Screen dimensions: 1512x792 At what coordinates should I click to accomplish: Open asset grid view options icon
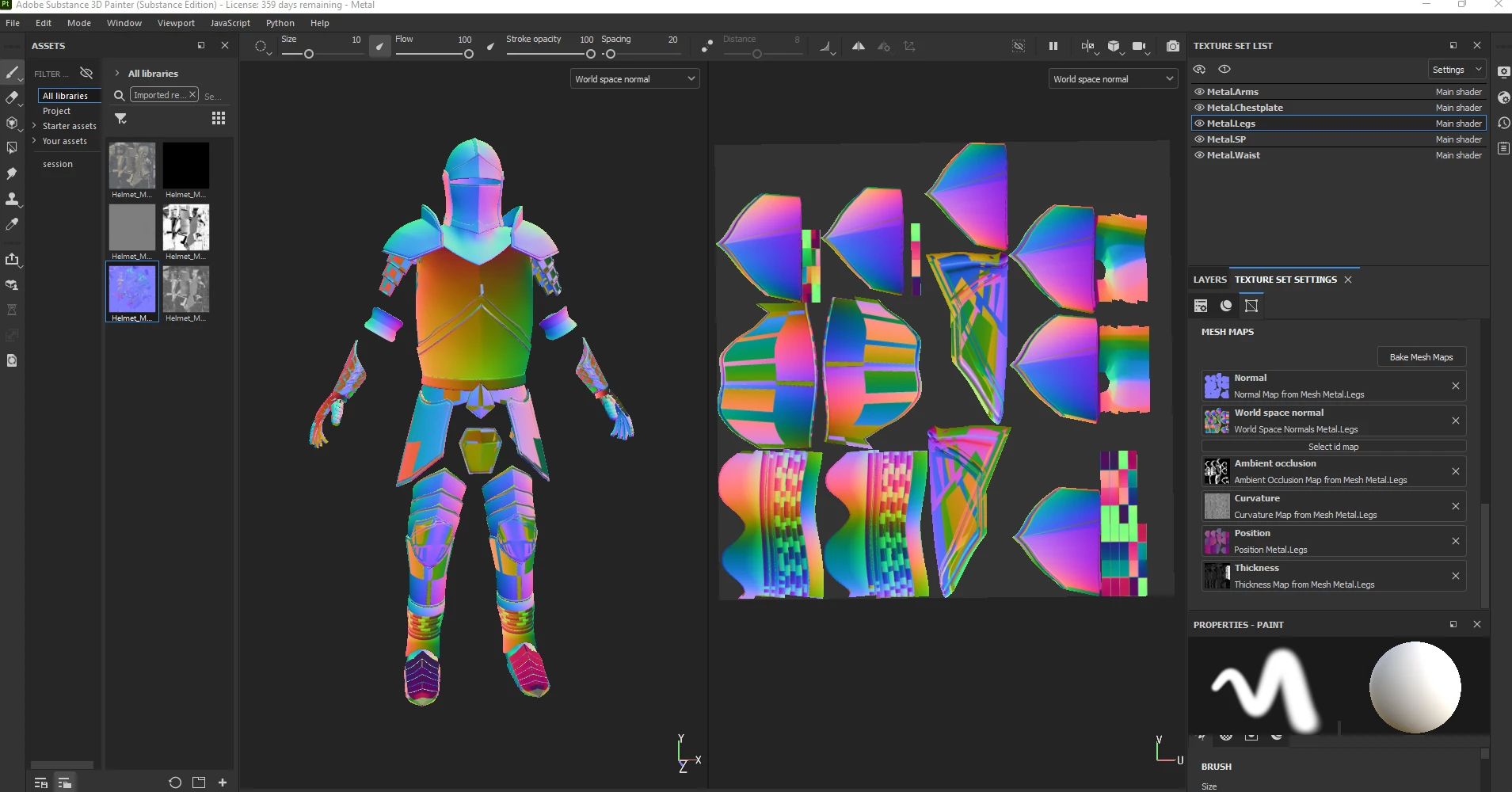point(219,118)
